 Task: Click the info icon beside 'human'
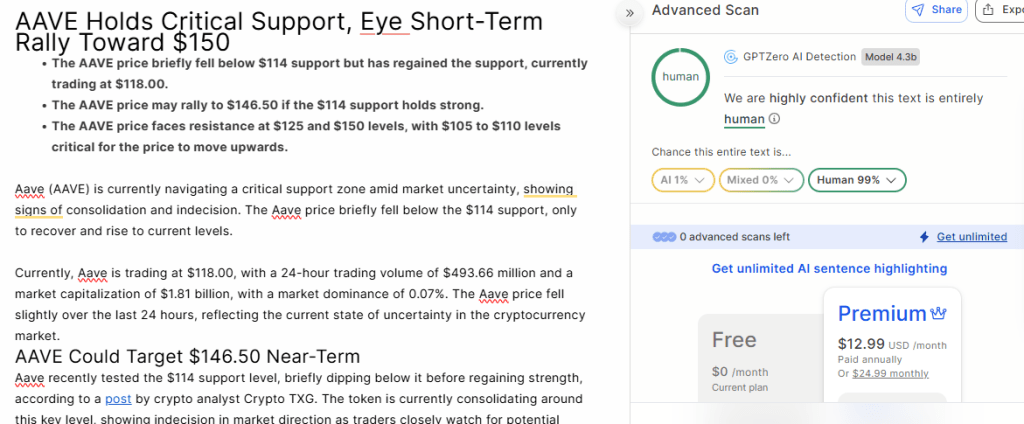click(x=775, y=119)
